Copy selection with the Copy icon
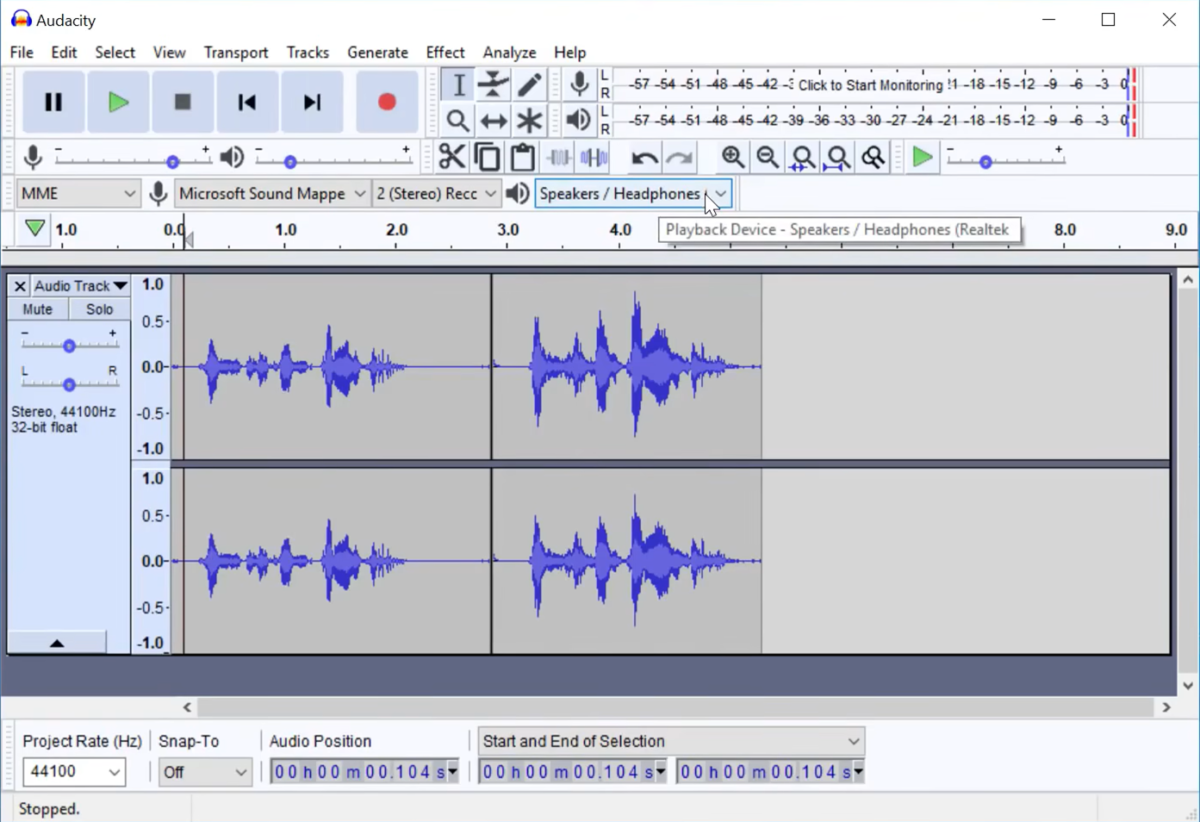 [487, 157]
